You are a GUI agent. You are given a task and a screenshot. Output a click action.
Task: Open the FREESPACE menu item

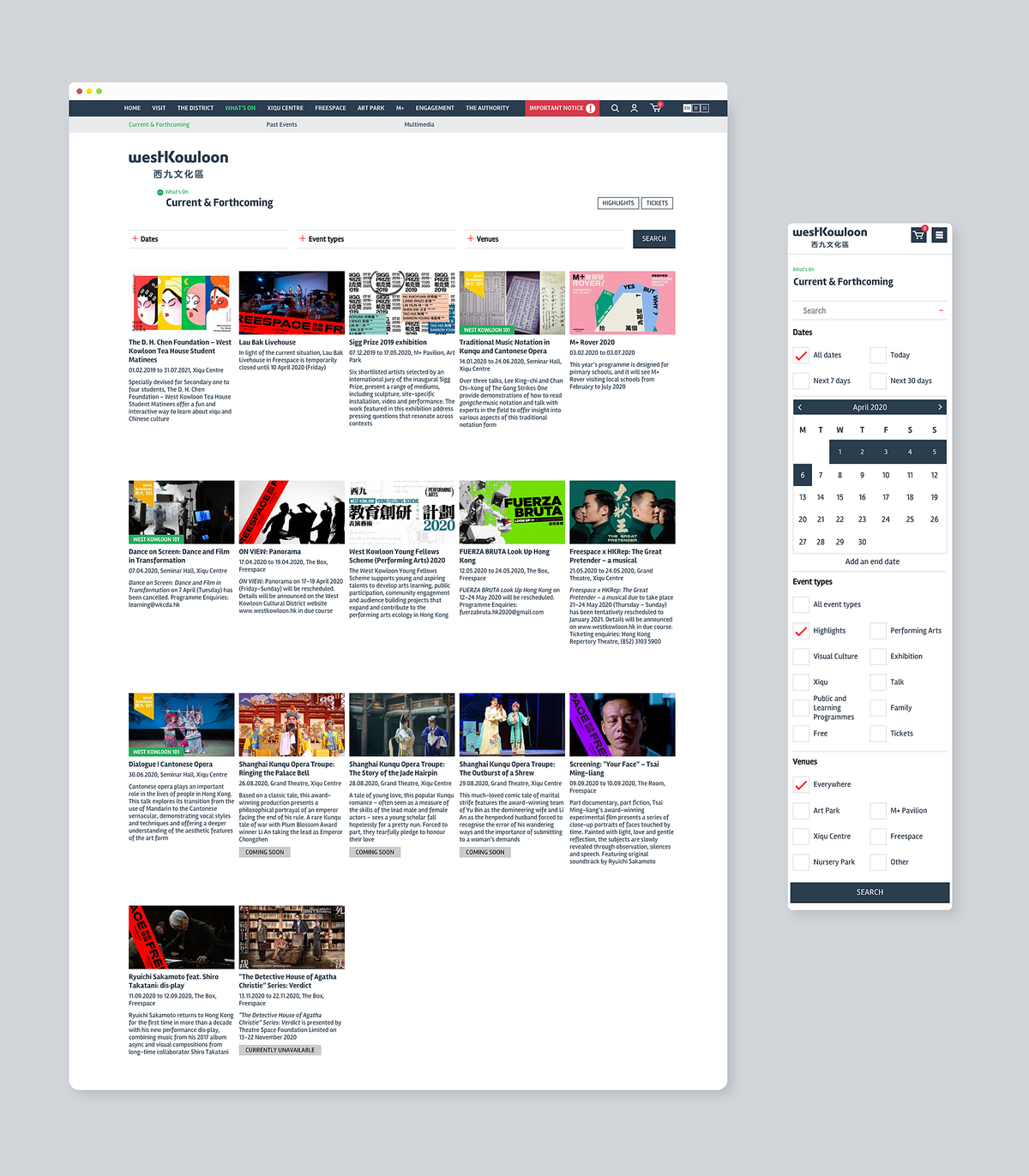pyautogui.click(x=330, y=108)
